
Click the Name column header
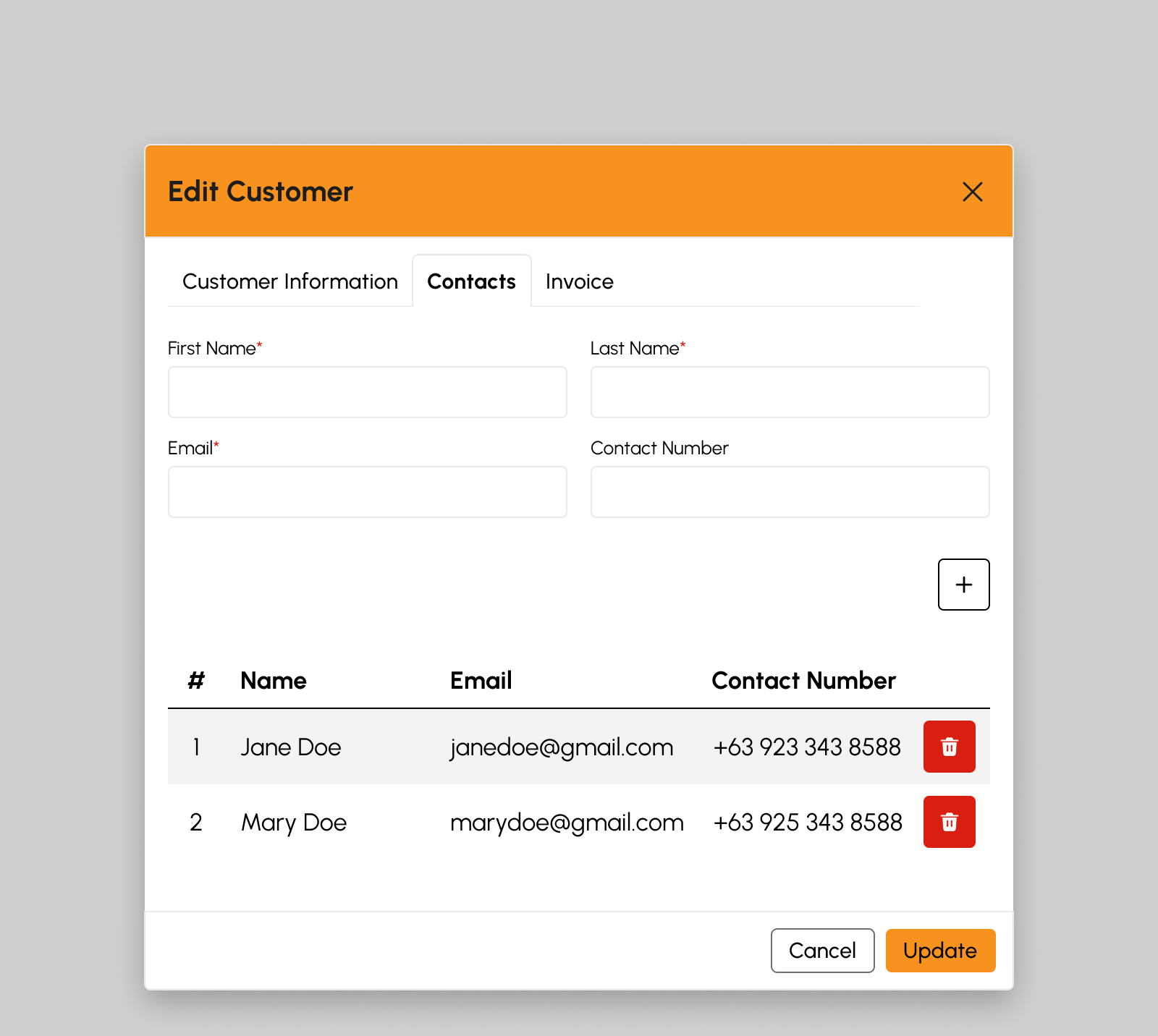274,681
